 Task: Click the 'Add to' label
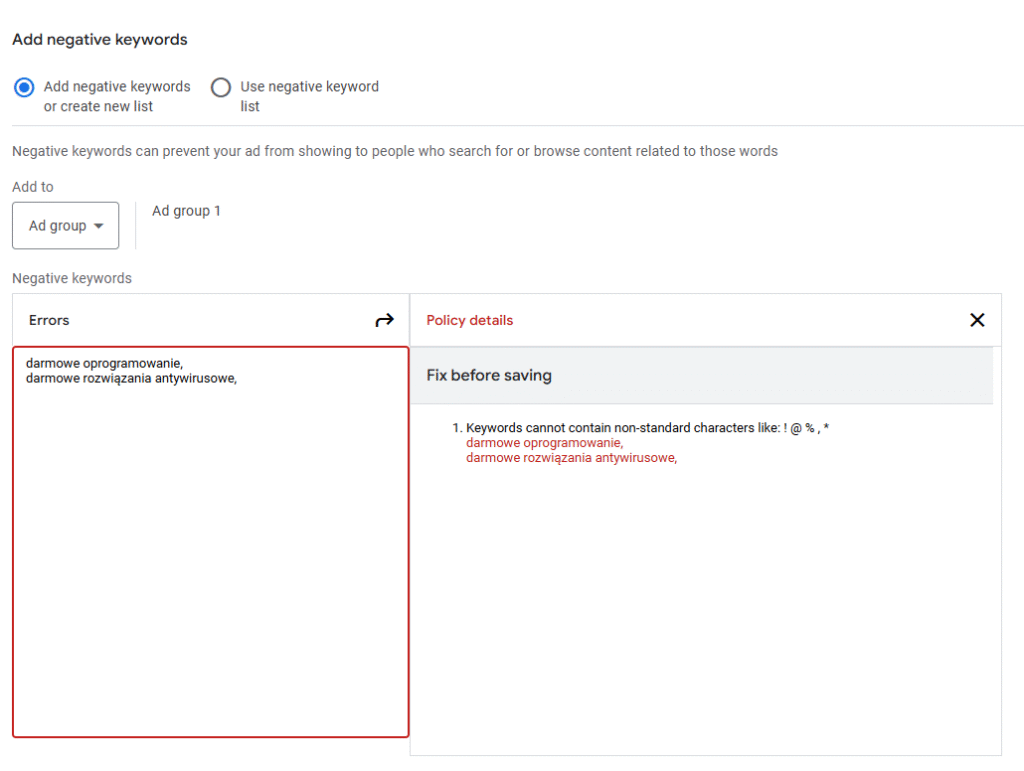point(33,187)
